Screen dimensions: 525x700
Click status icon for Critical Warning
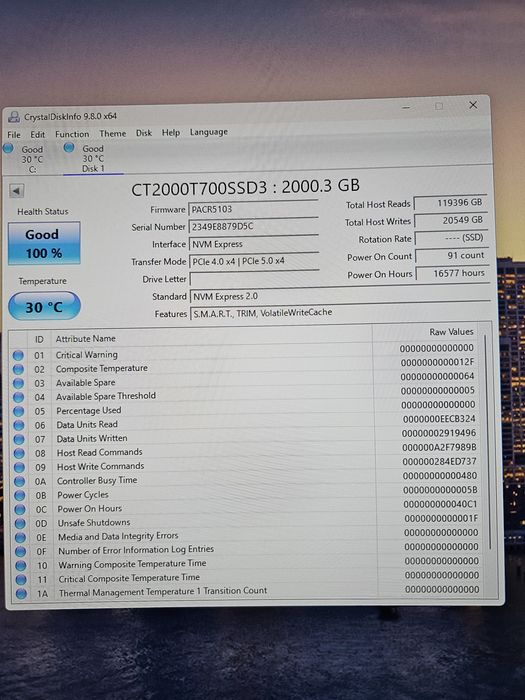pos(18,355)
